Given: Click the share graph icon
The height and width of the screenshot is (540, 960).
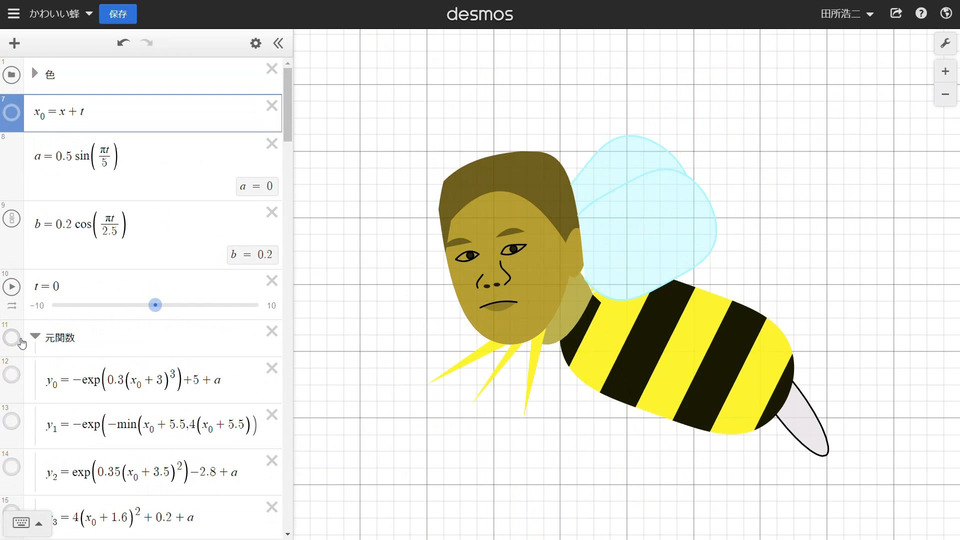Looking at the screenshot, I should coord(896,13).
